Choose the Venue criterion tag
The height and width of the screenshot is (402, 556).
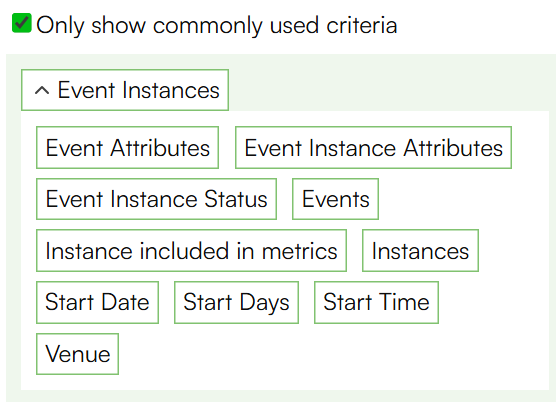pos(77,354)
